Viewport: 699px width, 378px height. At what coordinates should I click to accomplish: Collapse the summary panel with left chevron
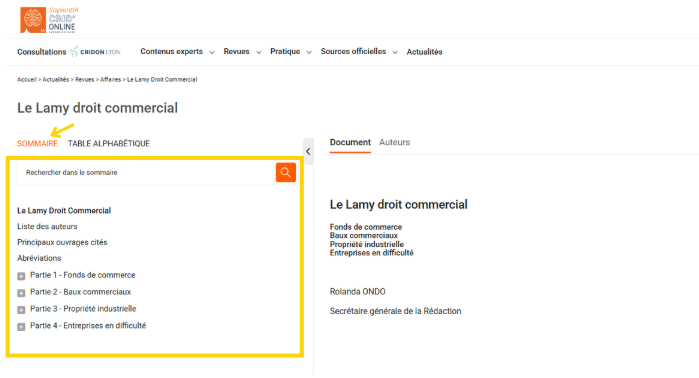[308, 152]
